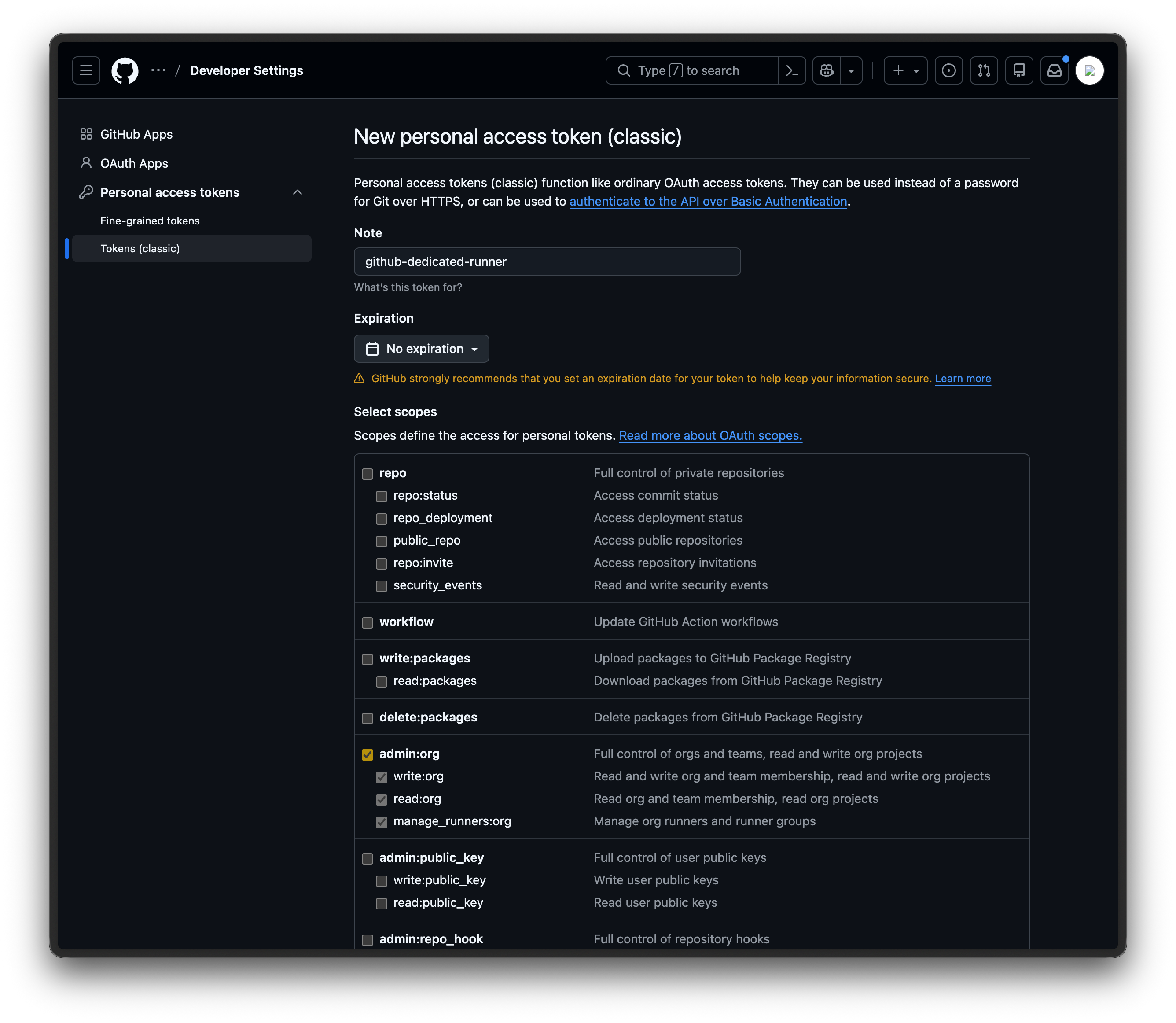This screenshot has height=1023, width=1176.
Task: Click the 'Select scopes' heading
Action: [395, 412]
